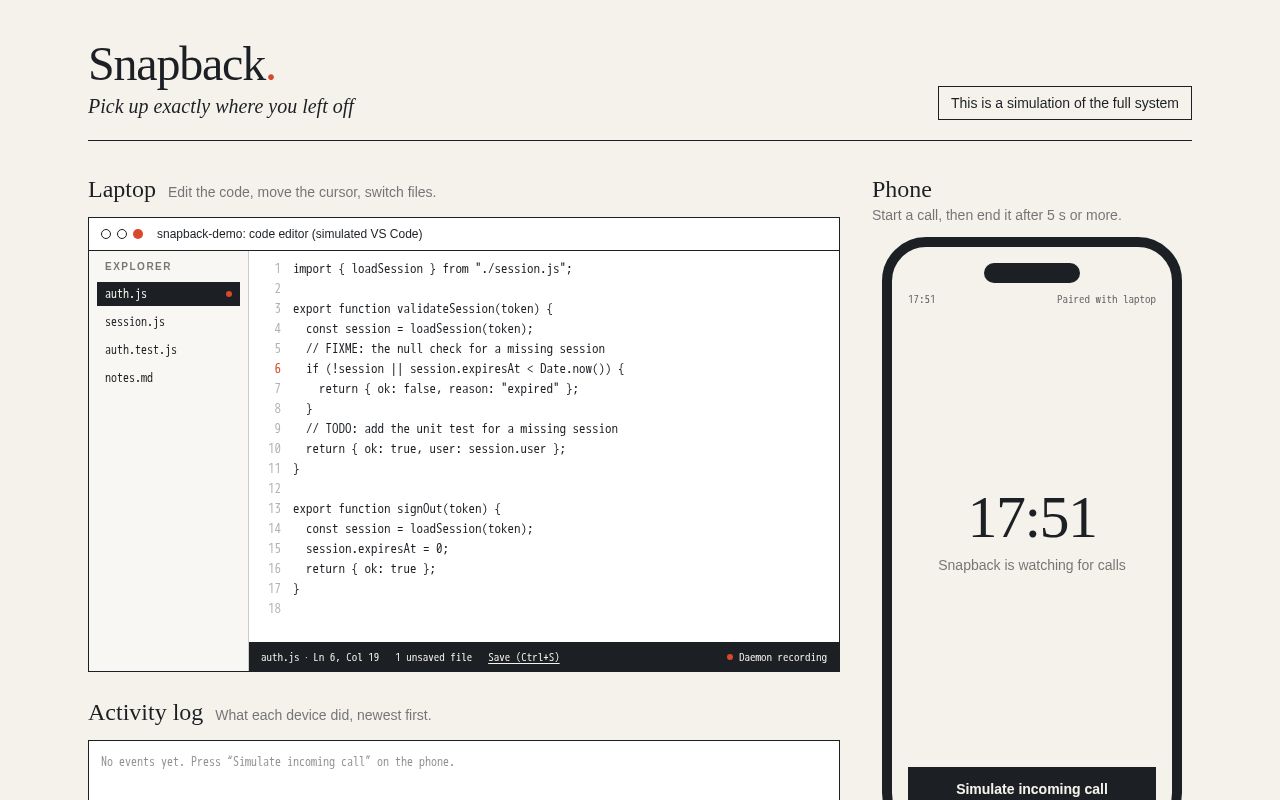Click the Phone section heading

tap(902, 189)
